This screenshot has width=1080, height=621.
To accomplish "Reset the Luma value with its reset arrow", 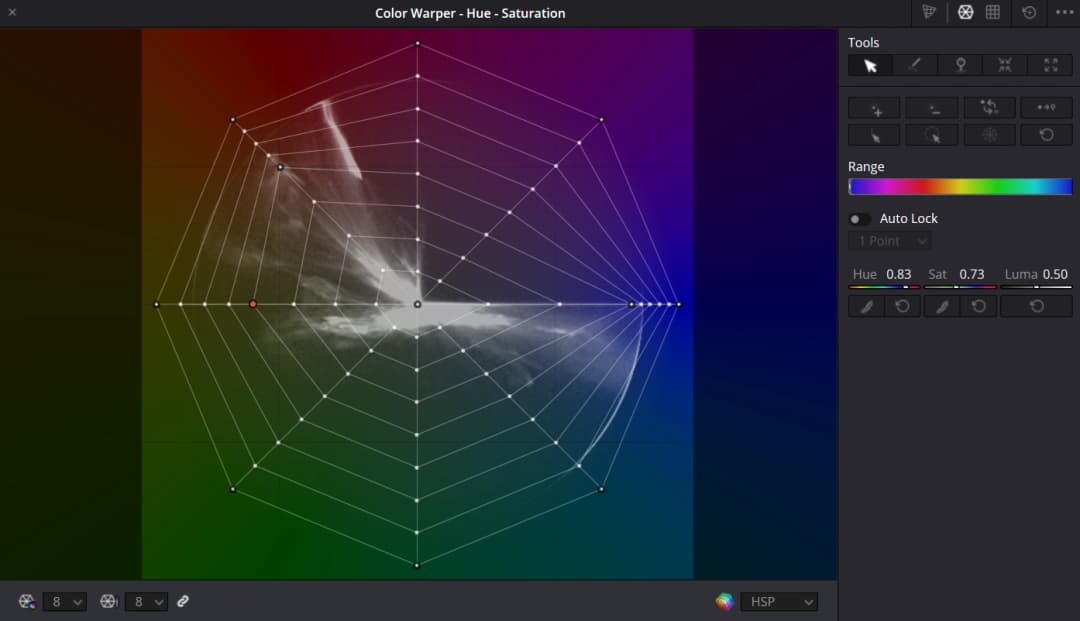I will [x=1036, y=305].
